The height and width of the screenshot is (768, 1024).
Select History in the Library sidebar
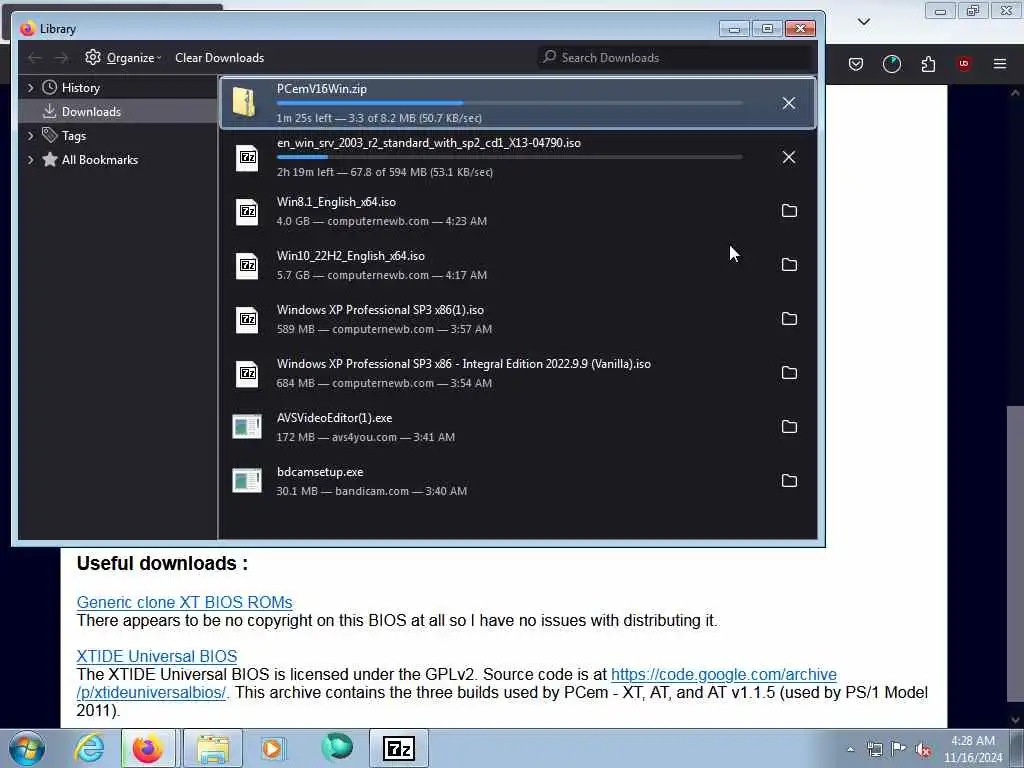point(80,88)
